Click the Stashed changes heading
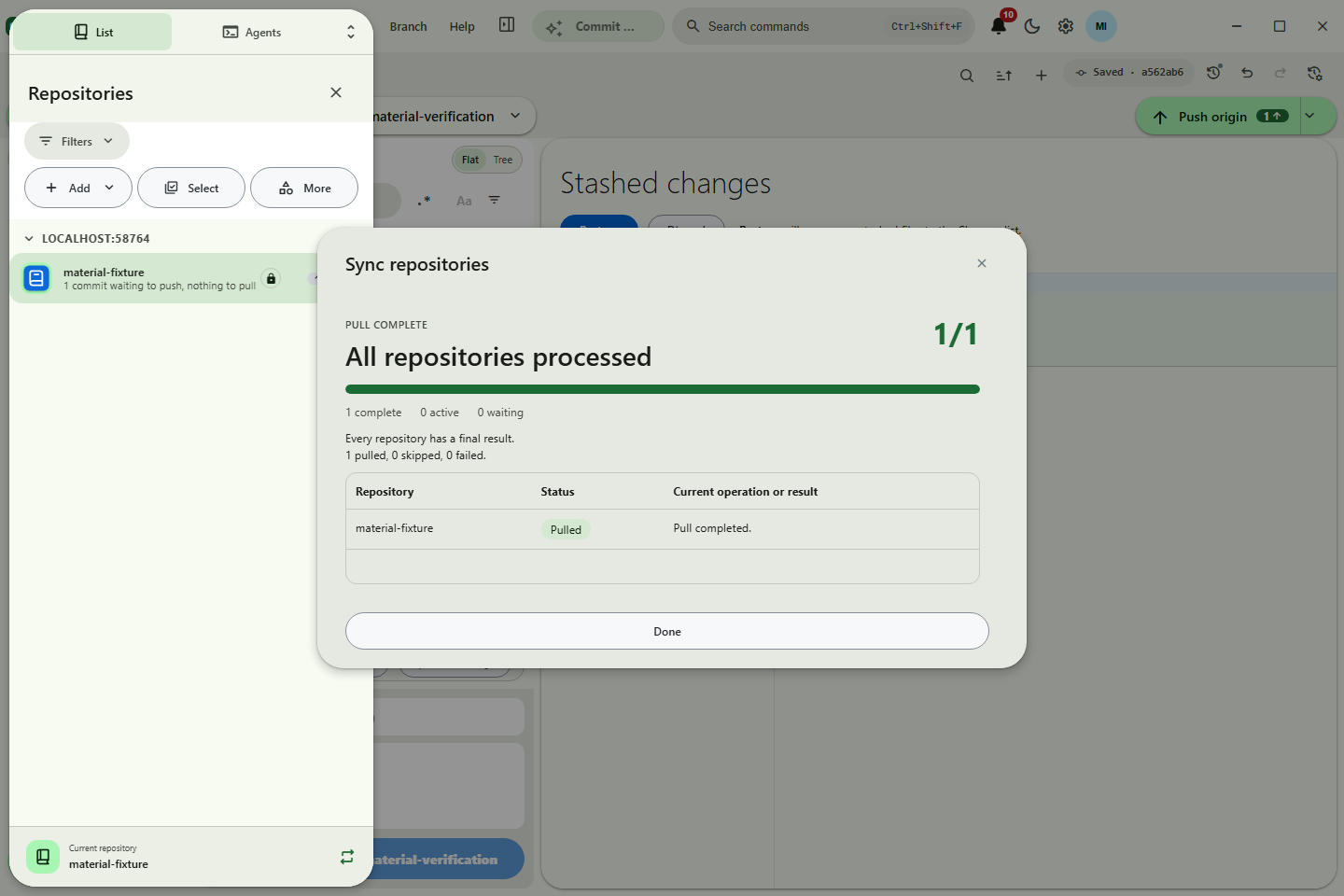 click(x=665, y=183)
